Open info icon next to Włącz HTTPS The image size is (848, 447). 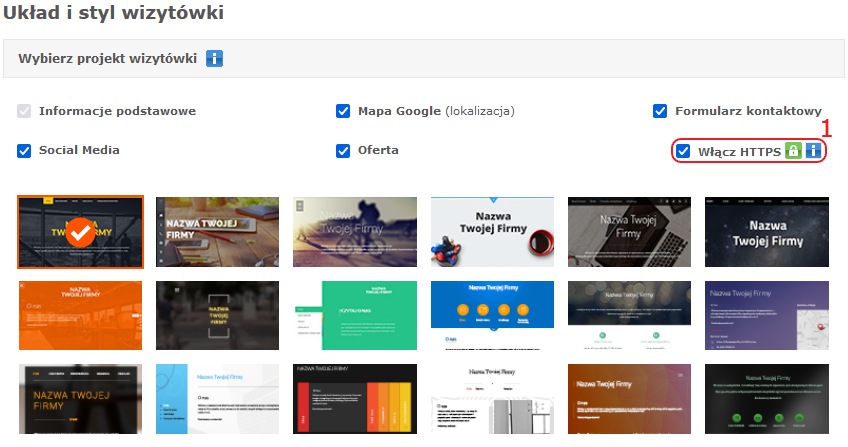813,151
